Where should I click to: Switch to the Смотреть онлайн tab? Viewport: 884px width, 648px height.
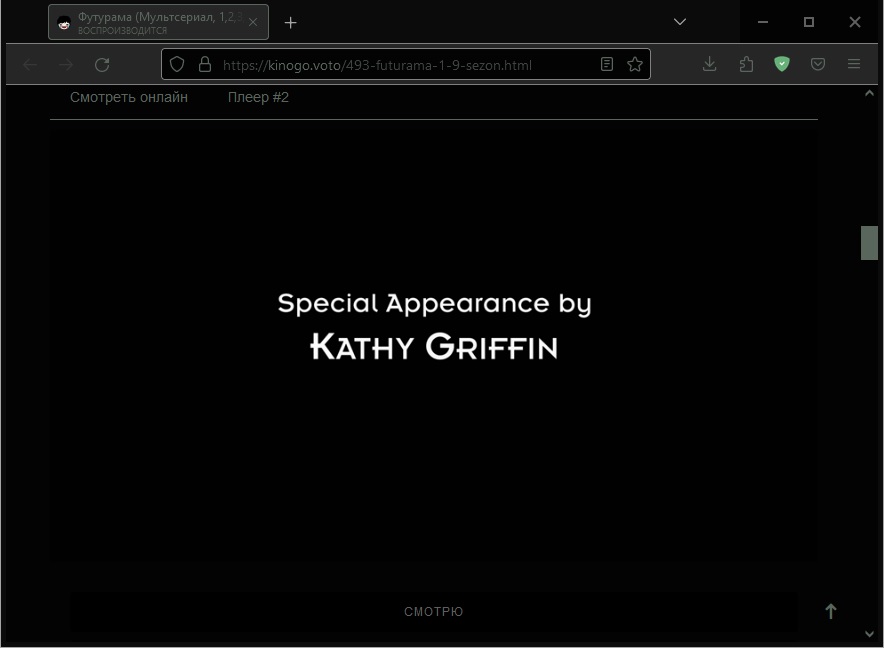(129, 98)
